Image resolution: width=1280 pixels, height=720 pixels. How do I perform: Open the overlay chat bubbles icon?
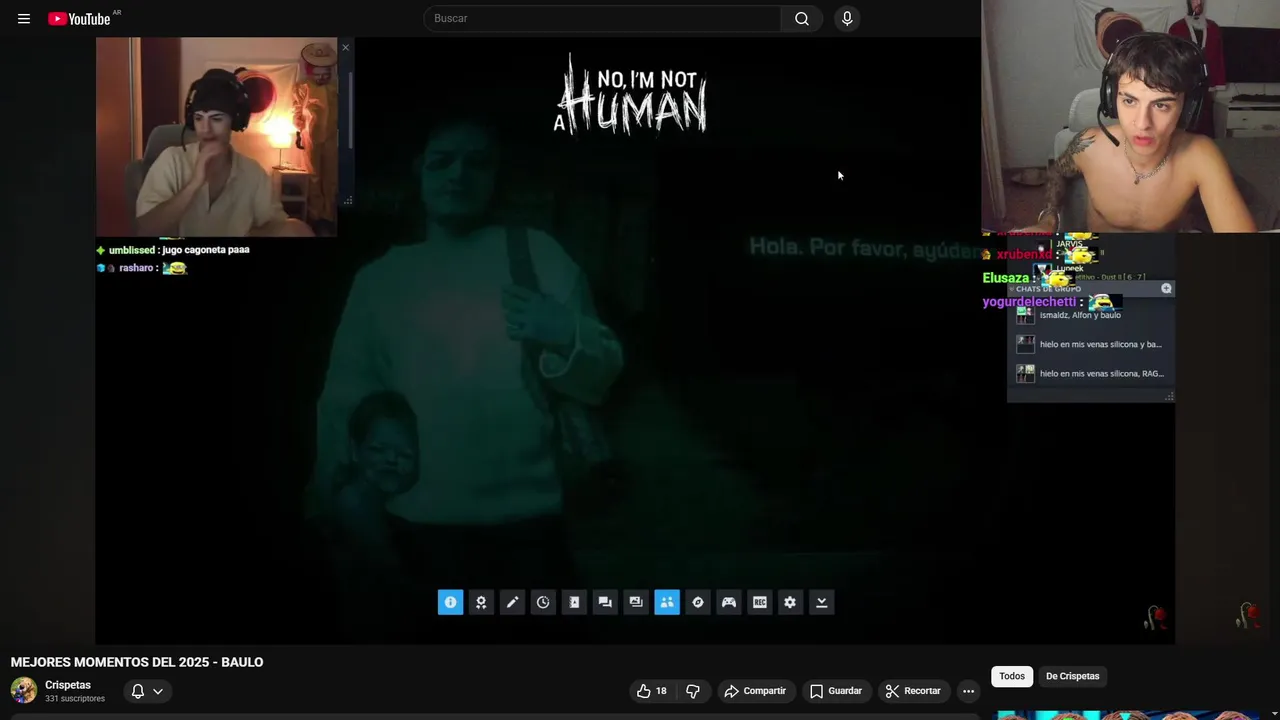(x=605, y=602)
